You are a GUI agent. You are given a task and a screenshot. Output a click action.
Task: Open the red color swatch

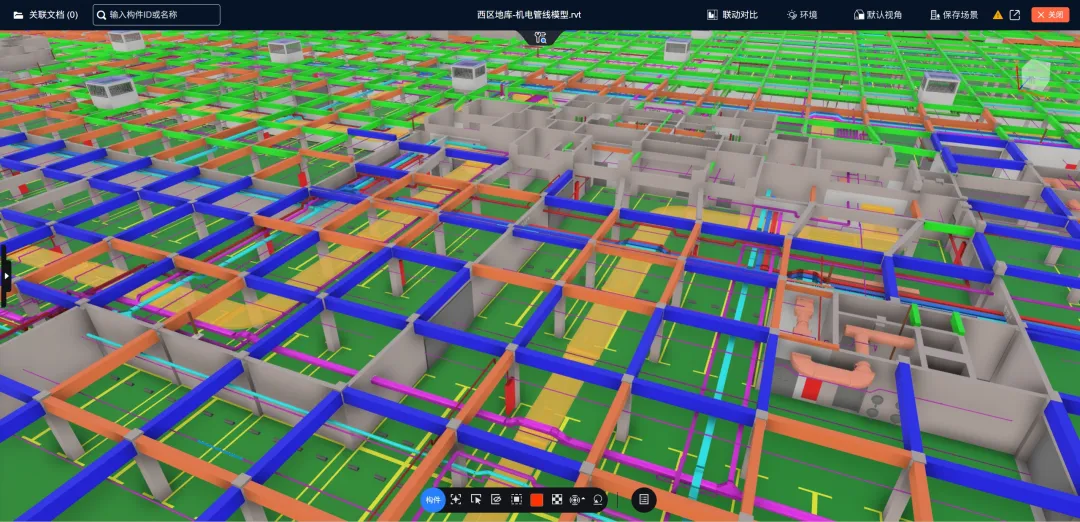pos(537,499)
